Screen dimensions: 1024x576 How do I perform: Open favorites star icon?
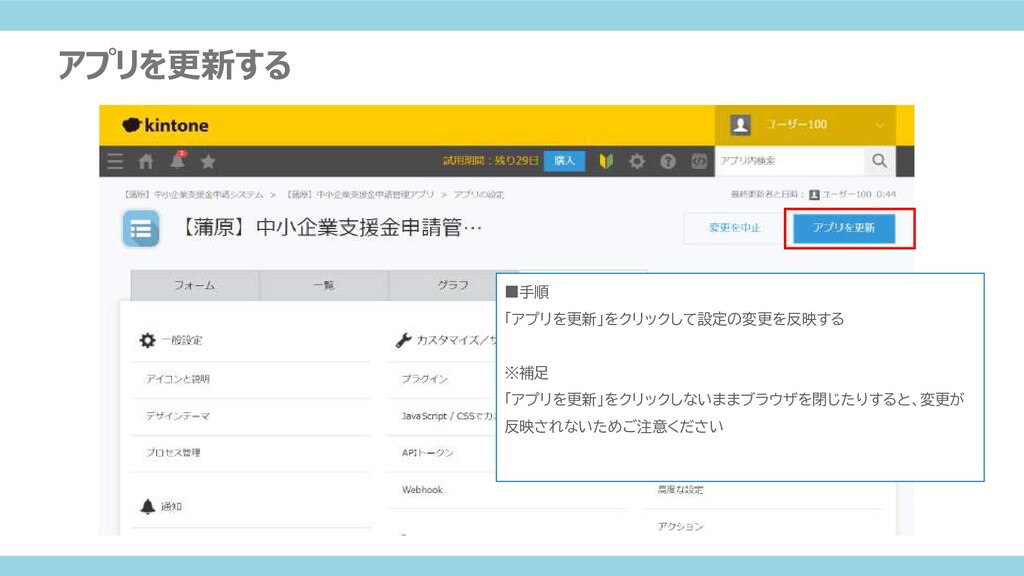[x=208, y=161]
